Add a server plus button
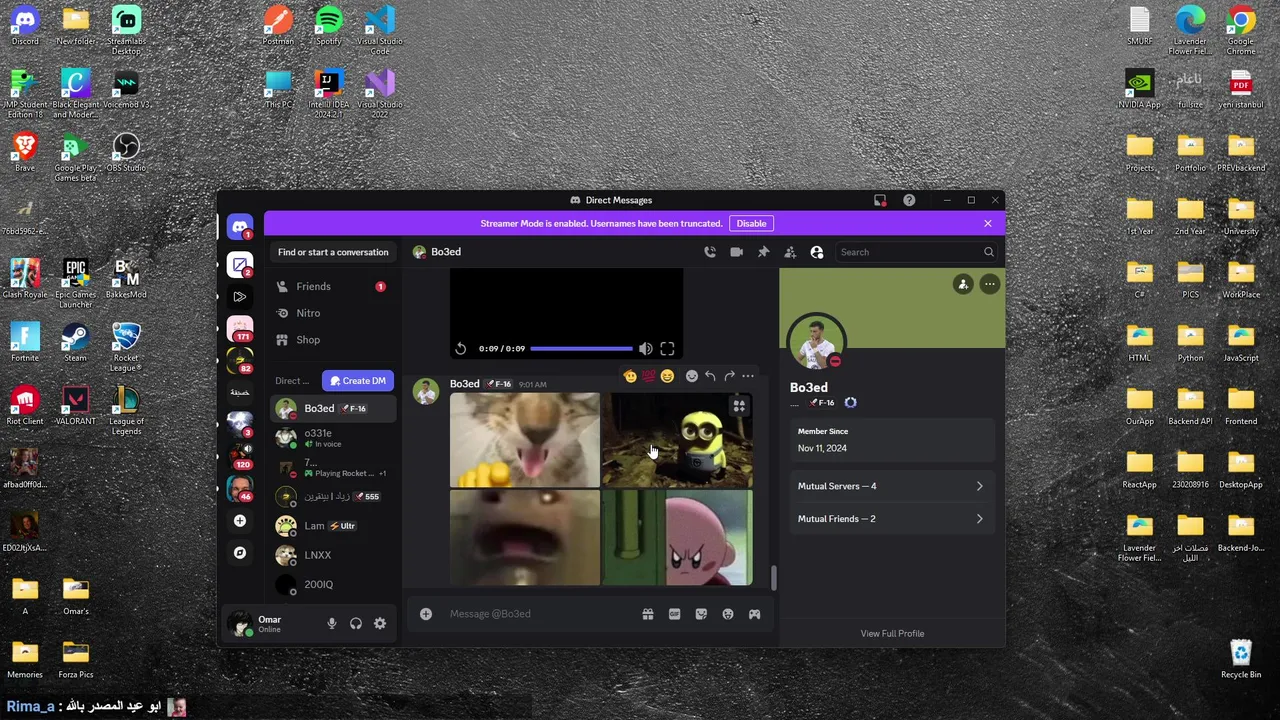Screen dimensions: 1280x720 point(240,521)
